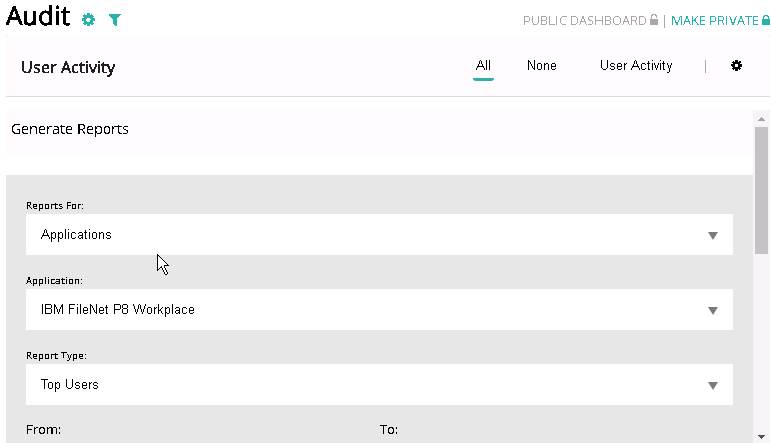Click the Public Dashboard label
Image resolution: width=771 pixels, height=443 pixels.
(584, 21)
